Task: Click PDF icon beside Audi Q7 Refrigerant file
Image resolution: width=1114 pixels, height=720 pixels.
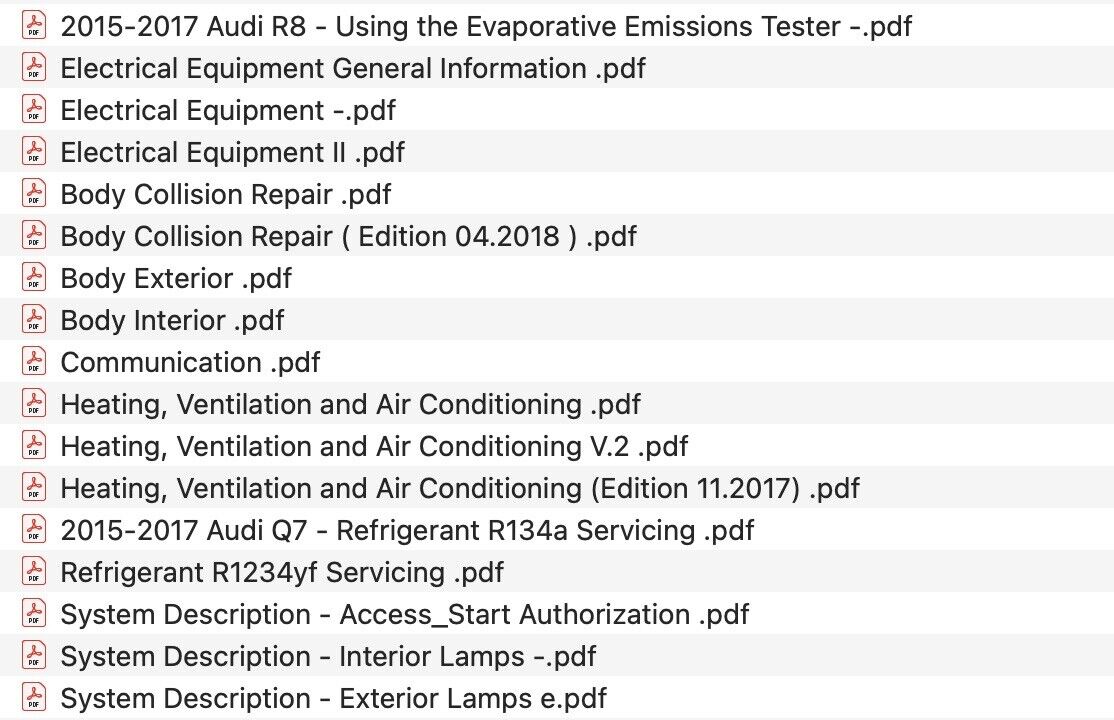Action: coord(34,529)
